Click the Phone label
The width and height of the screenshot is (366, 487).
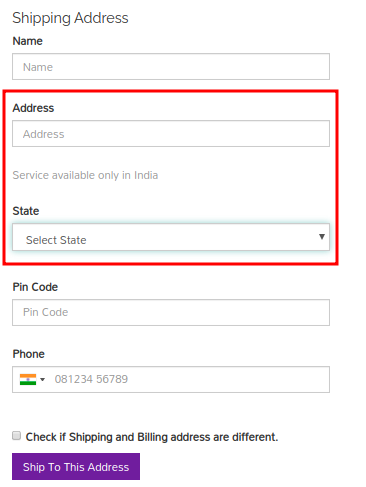point(29,354)
